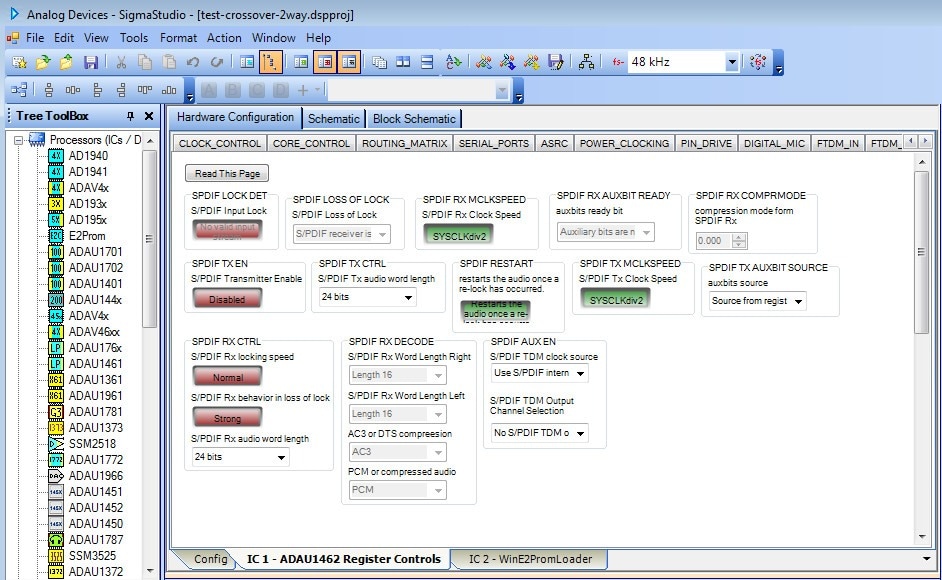Click the Link Compile Connect icon
This screenshot has width=942, height=580.
pos(484,62)
